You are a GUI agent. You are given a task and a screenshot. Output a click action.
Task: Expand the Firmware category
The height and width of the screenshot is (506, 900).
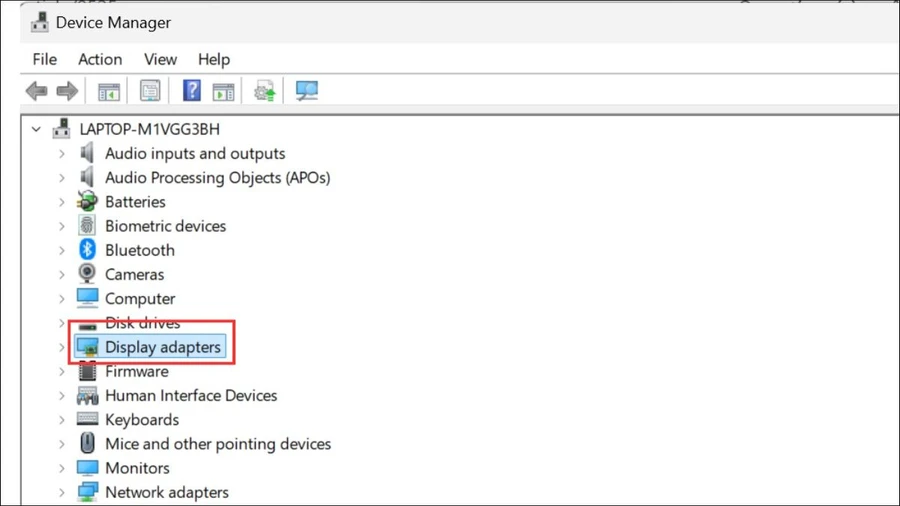click(62, 371)
